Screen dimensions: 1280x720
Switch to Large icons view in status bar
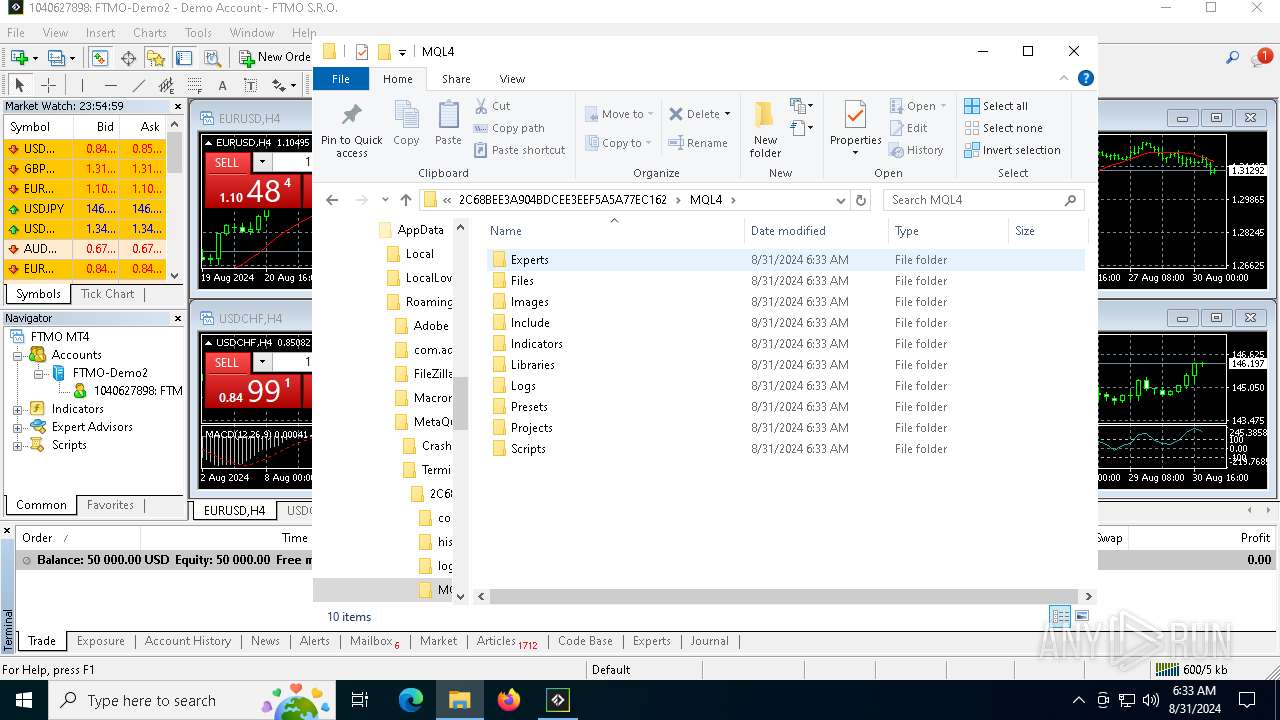coord(1082,616)
